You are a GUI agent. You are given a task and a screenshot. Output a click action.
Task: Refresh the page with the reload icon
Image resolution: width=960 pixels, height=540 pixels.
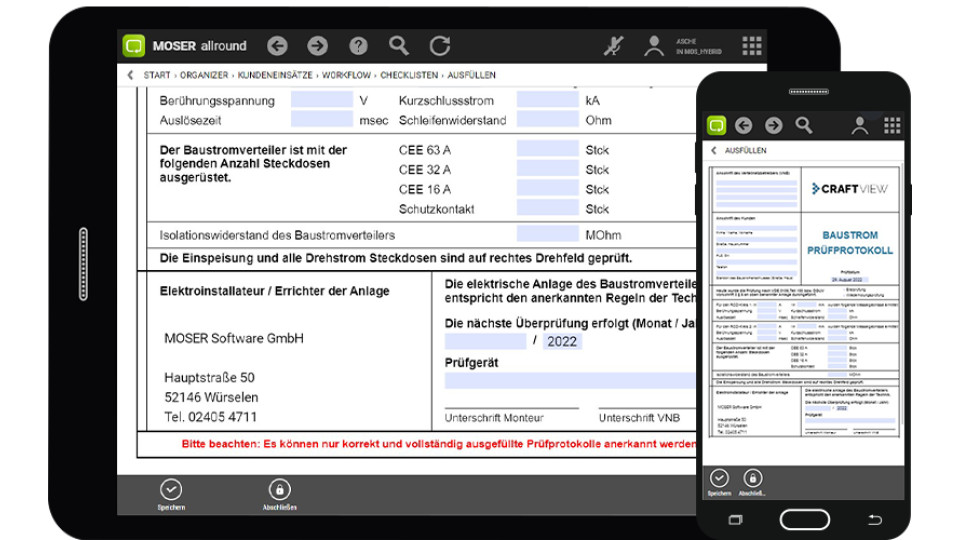click(x=440, y=46)
